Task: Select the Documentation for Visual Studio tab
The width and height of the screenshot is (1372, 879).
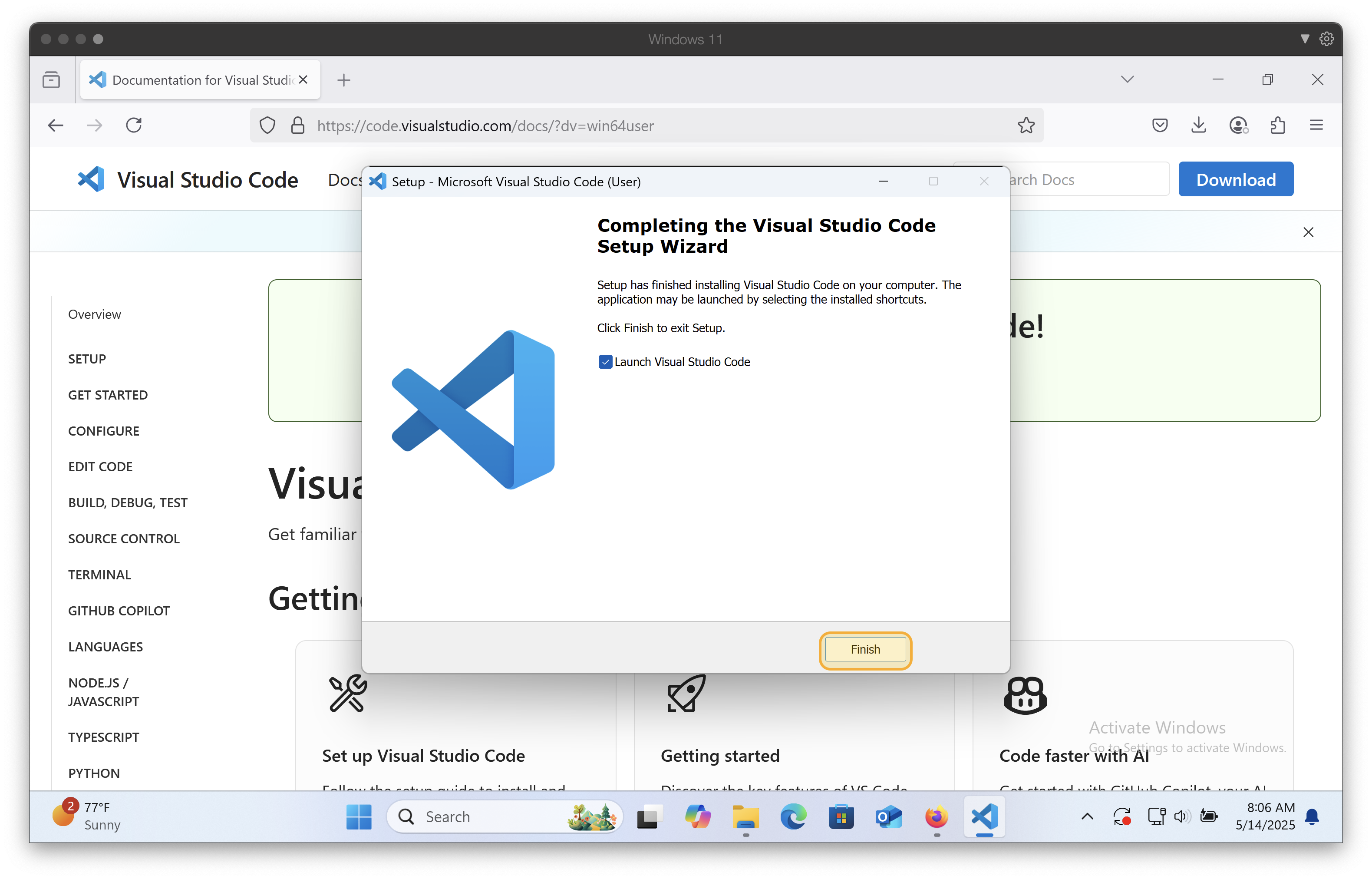Action: coord(200,80)
